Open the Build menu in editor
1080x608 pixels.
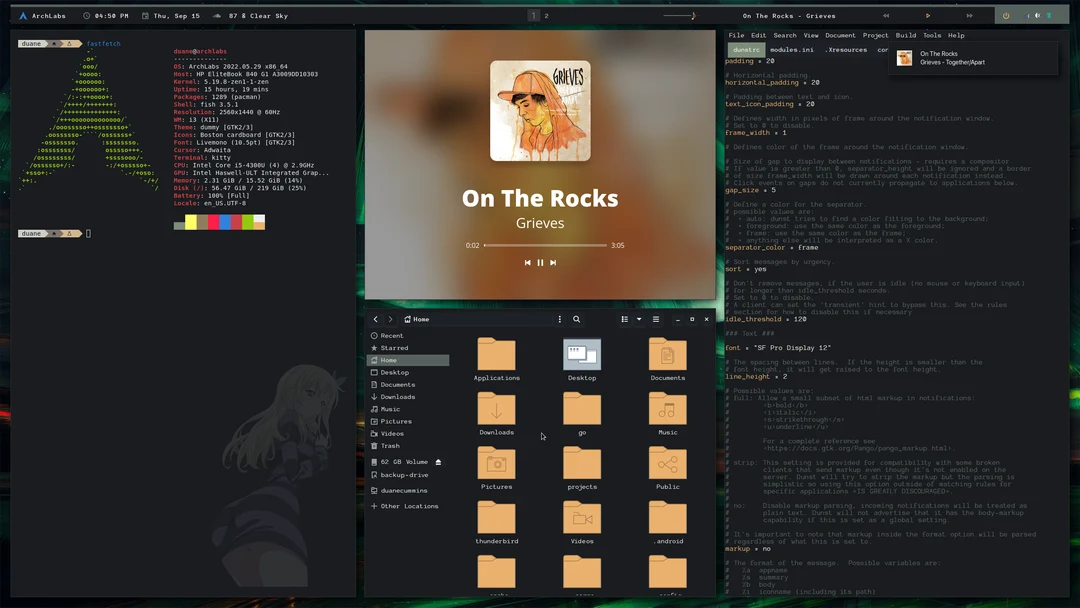pos(906,35)
